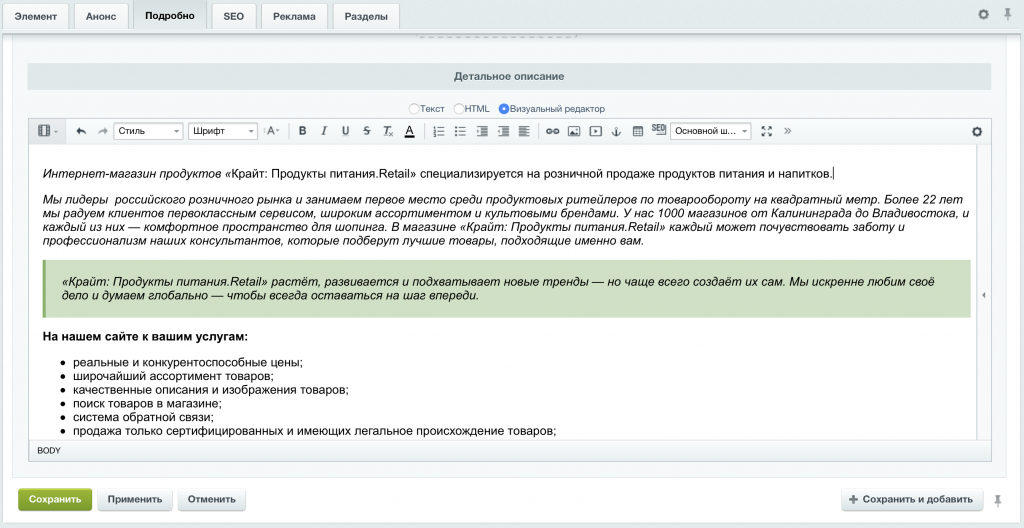Image resolution: width=1024 pixels, height=528 pixels.
Task: Click the Сохранить и добавить button
Action: (x=912, y=499)
